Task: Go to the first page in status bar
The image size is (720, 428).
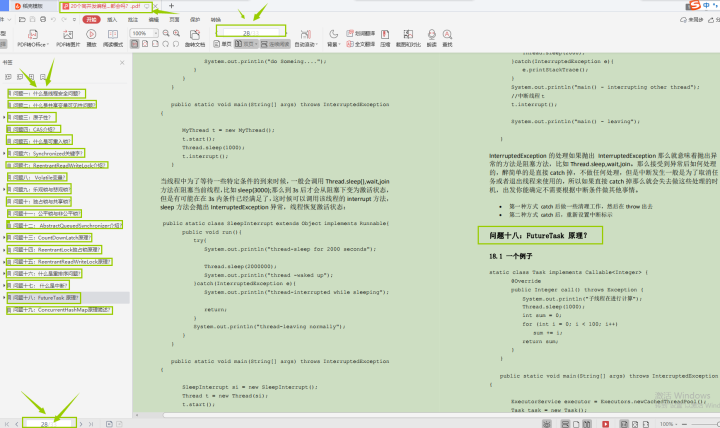Action: (7, 424)
